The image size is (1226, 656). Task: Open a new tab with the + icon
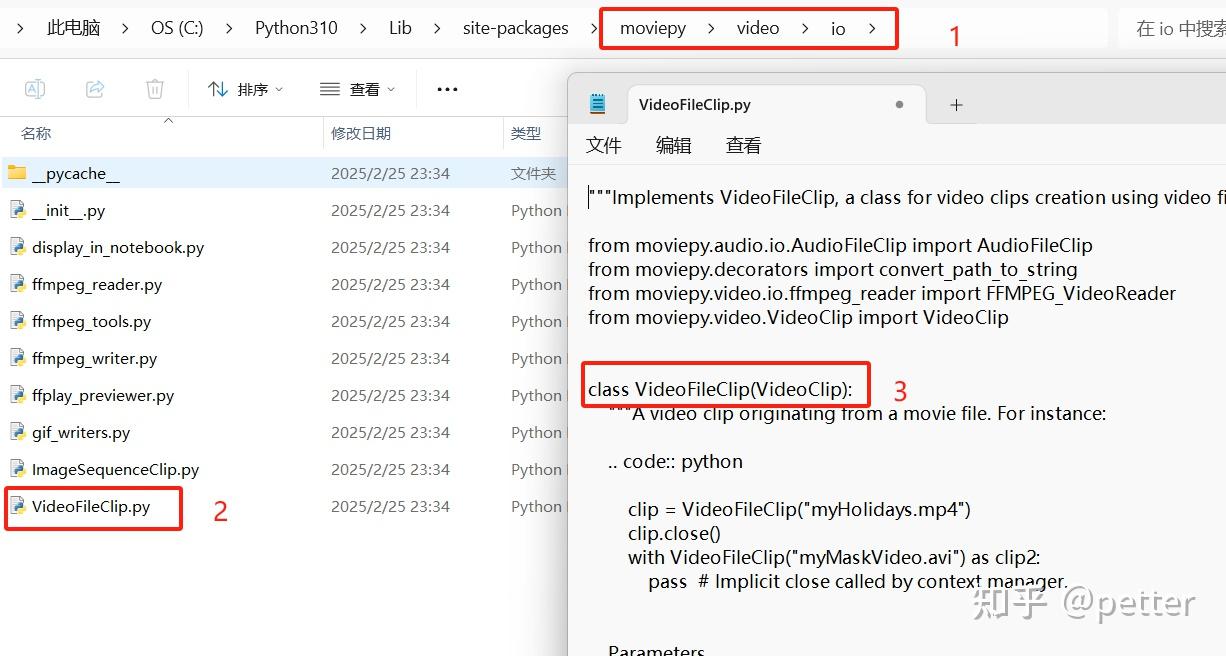pyautogui.click(x=956, y=103)
